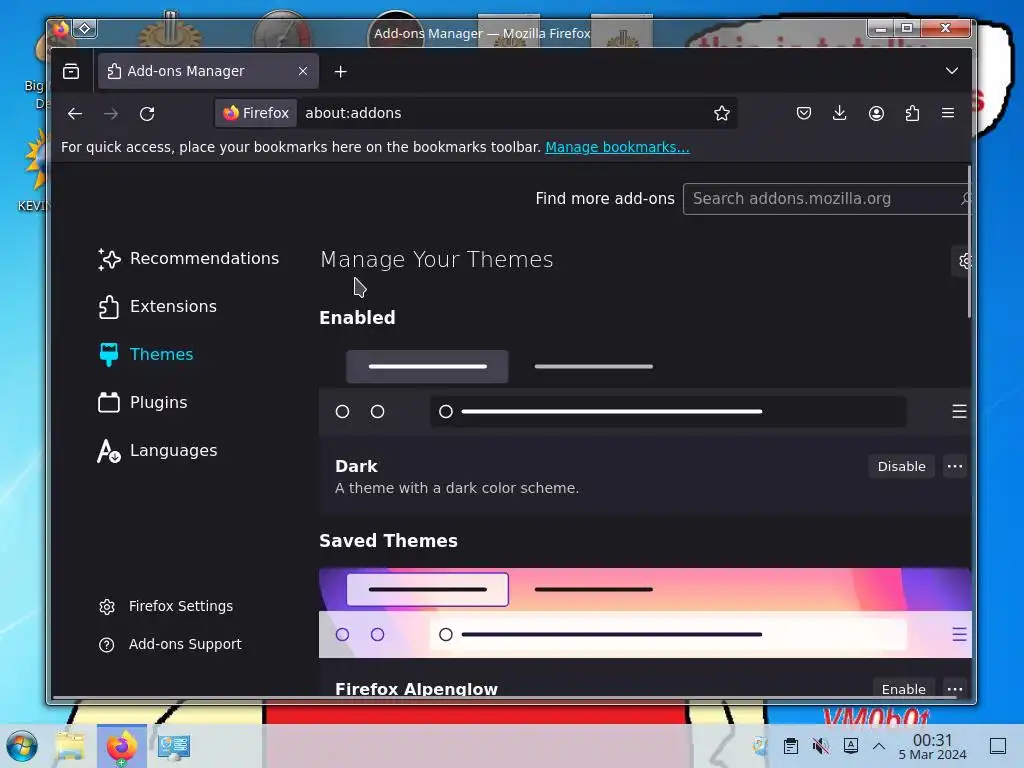The width and height of the screenshot is (1024, 768).
Task: Open more options for Firefox Alpenglow
Action: (955, 689)
